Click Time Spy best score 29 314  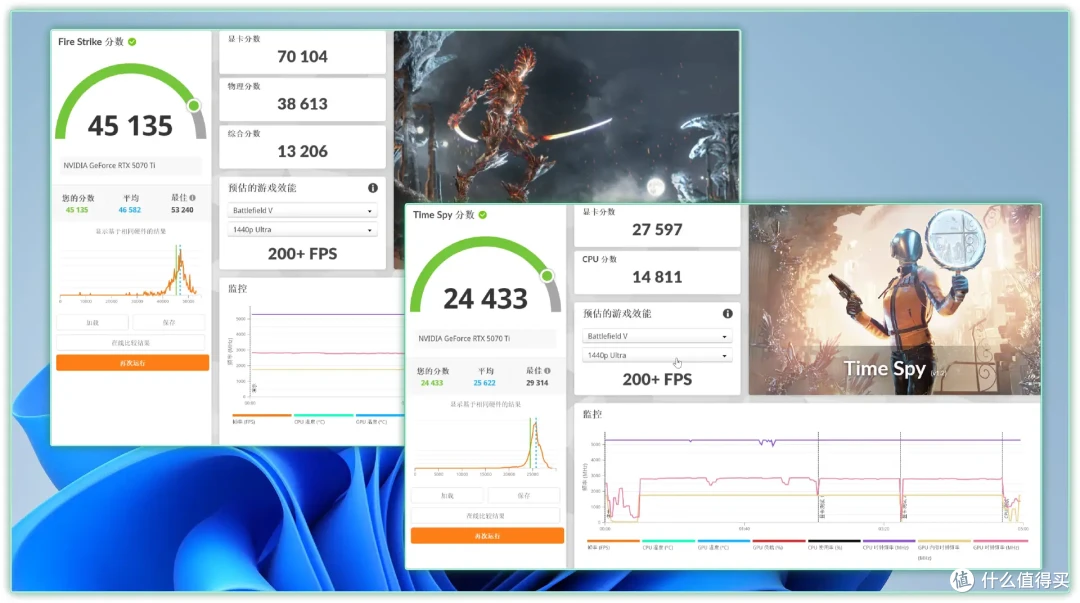point(537,383)
